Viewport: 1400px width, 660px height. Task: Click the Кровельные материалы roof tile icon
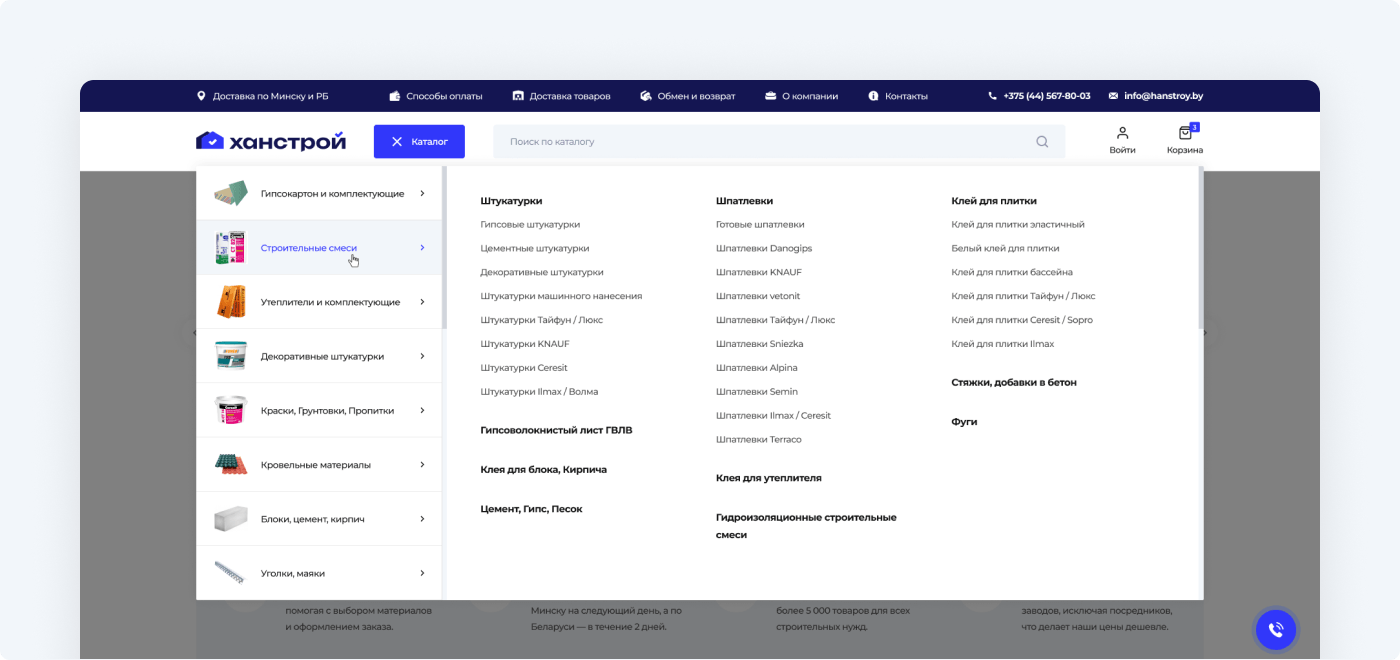pyautogui.click(x=230, y=465)
